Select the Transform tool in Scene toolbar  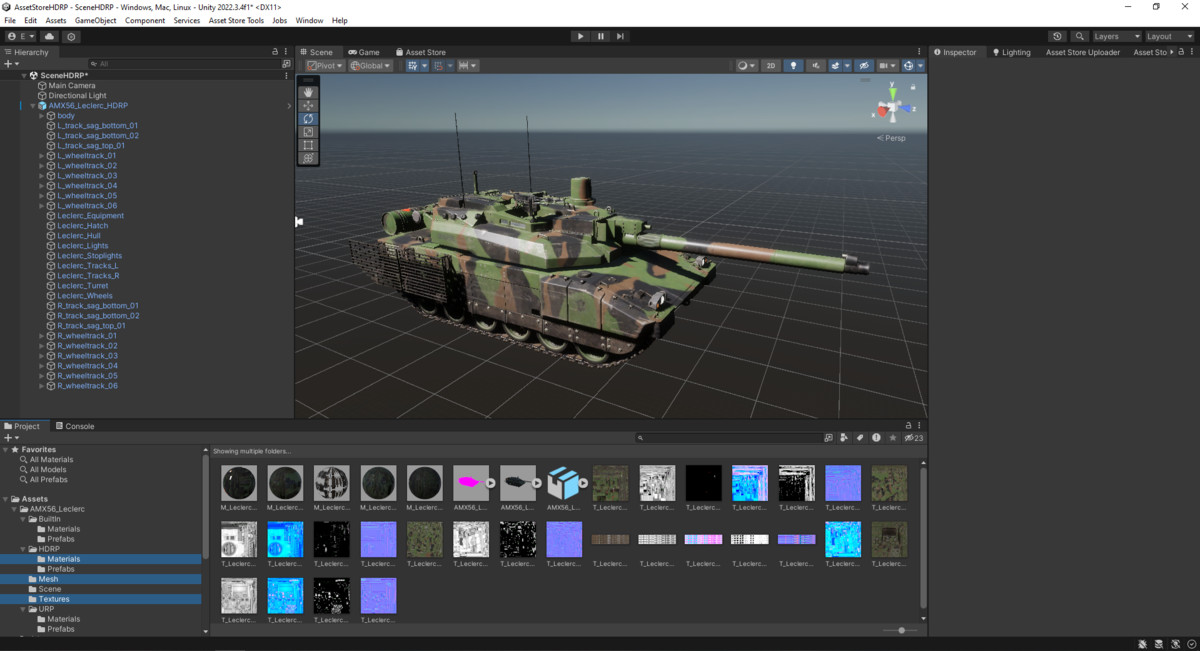point(308,158)
